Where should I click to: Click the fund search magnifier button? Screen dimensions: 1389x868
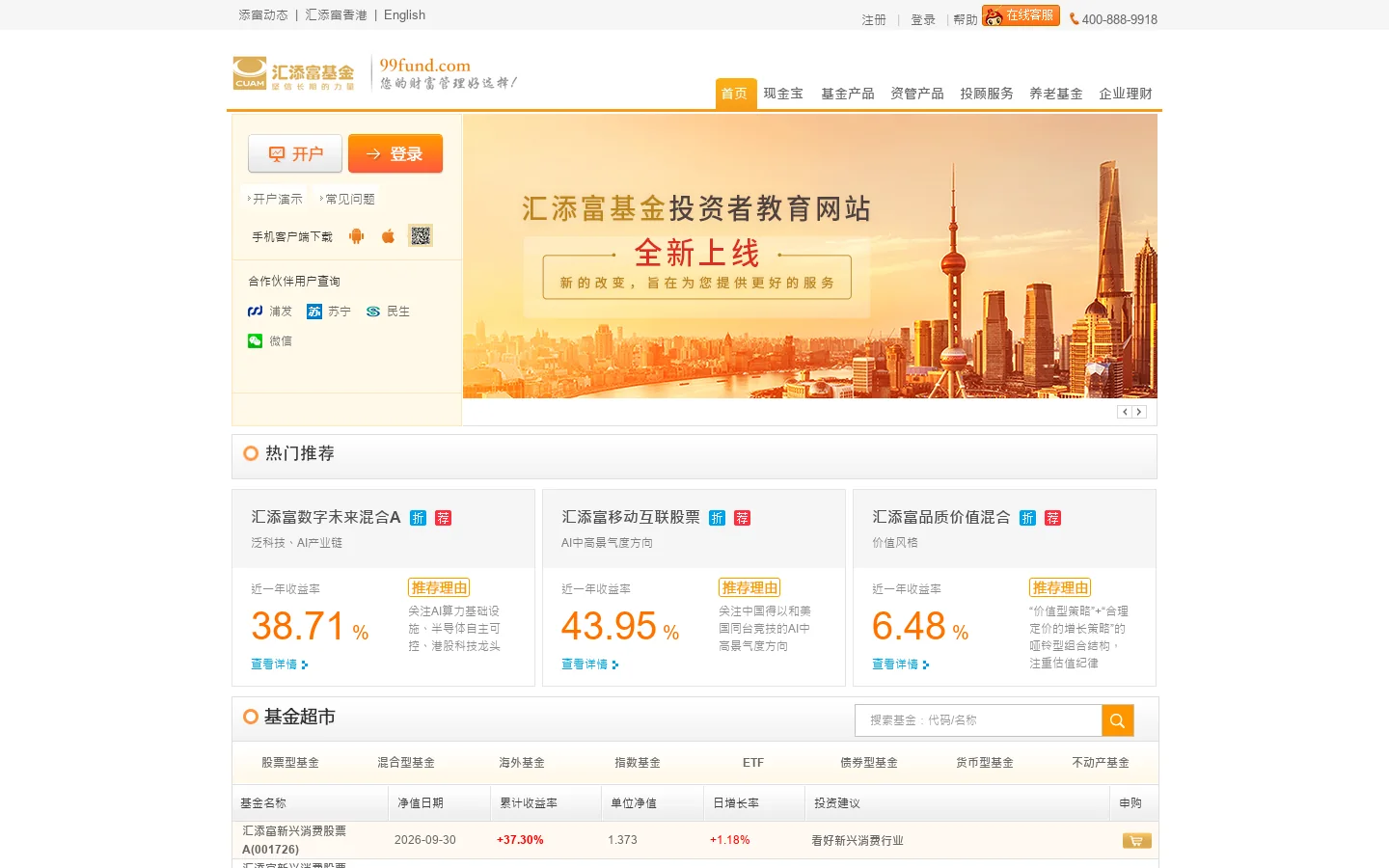pyautogui.click(x=1117, y=720)
